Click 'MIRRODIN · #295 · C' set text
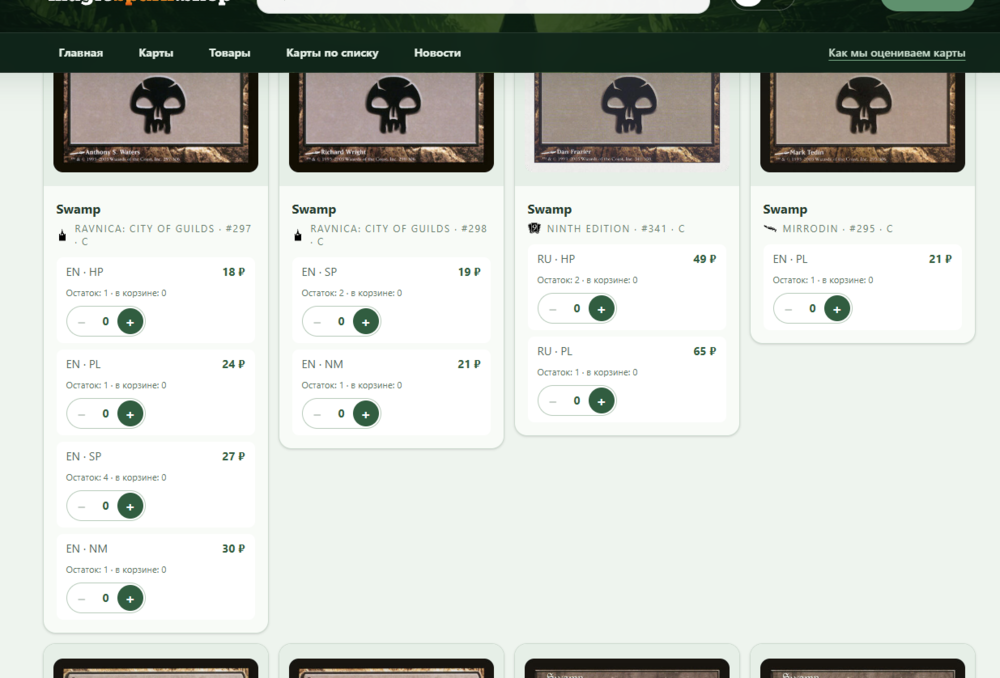Image resolution: width=1000 pixels, height=678 pixels. point(837,228)
